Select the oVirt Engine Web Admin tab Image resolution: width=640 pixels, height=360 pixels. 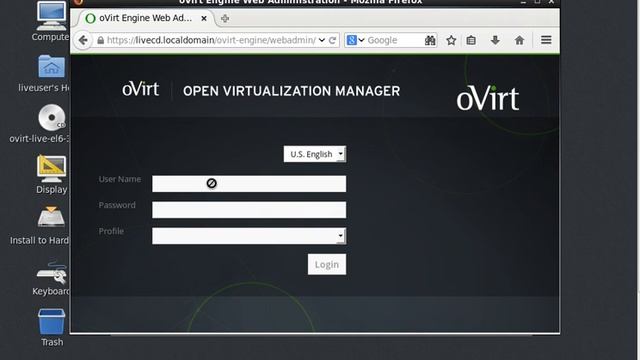(x=145, y=18)
